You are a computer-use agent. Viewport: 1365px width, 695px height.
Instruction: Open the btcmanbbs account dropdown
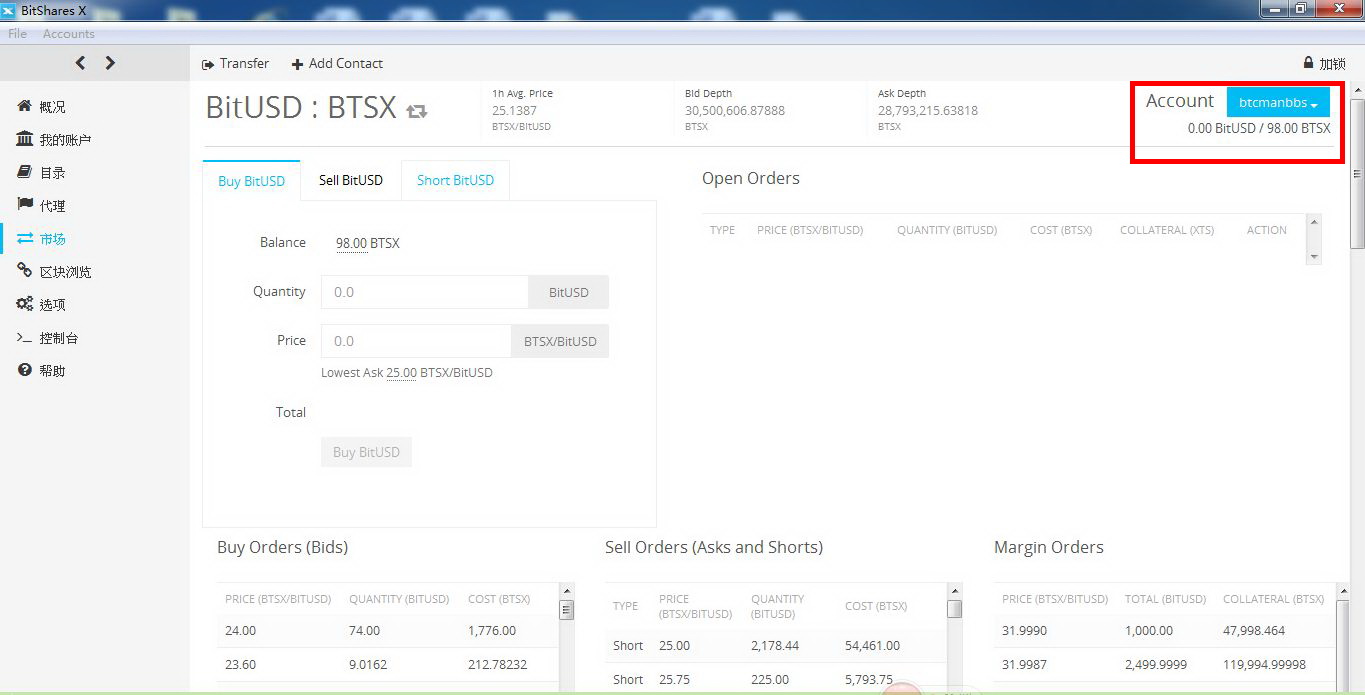coord(1278,103)
